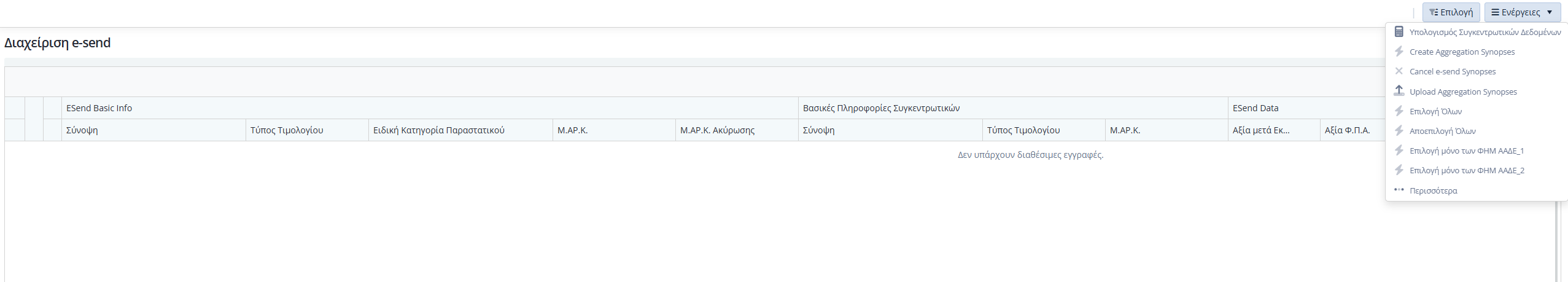Click lightning icon beside ΦΗΜ ΑΑΔΕ_2 entry

(1399, 170)
